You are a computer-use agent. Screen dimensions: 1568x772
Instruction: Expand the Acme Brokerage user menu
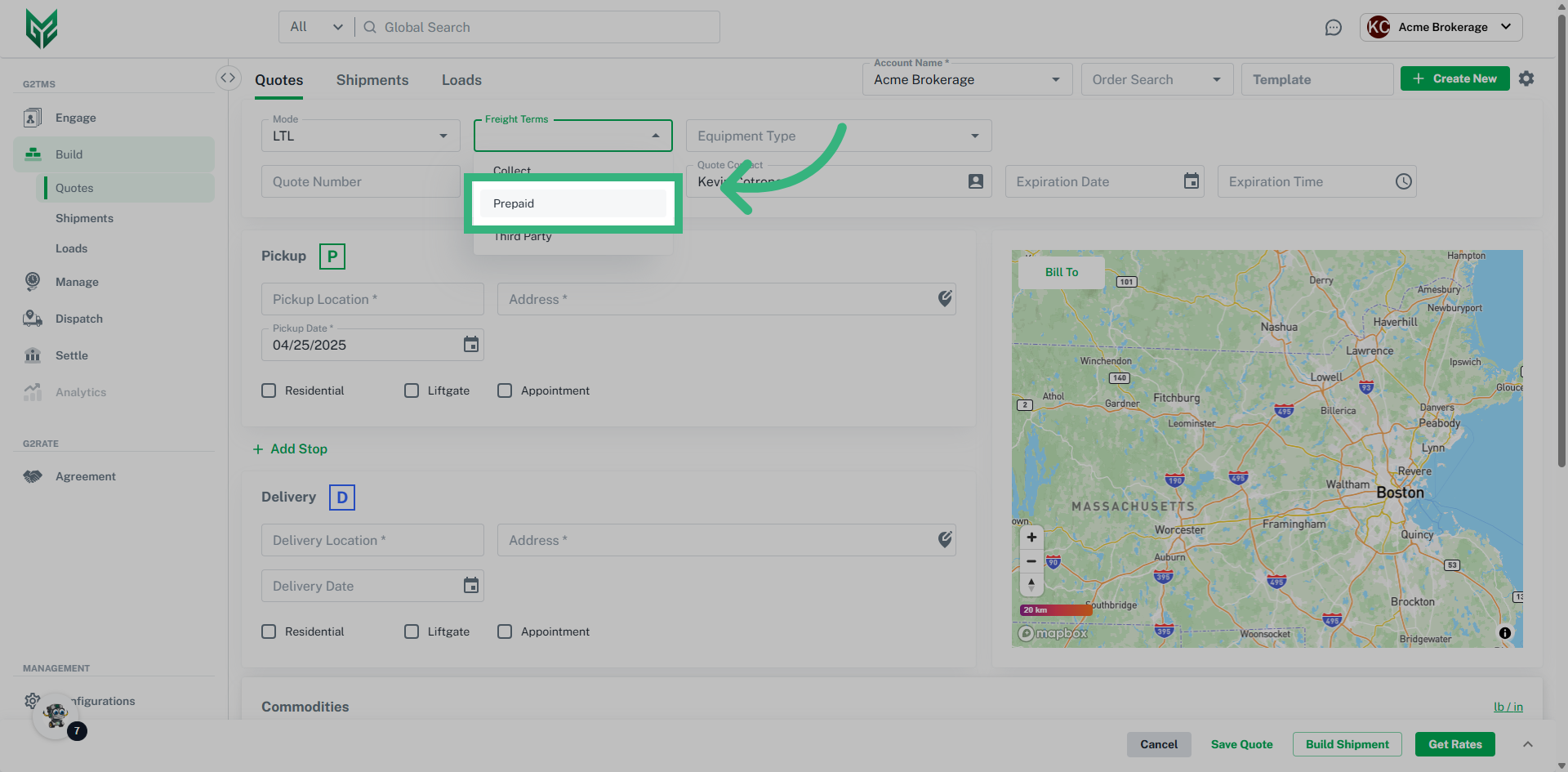coord(1441,27)
